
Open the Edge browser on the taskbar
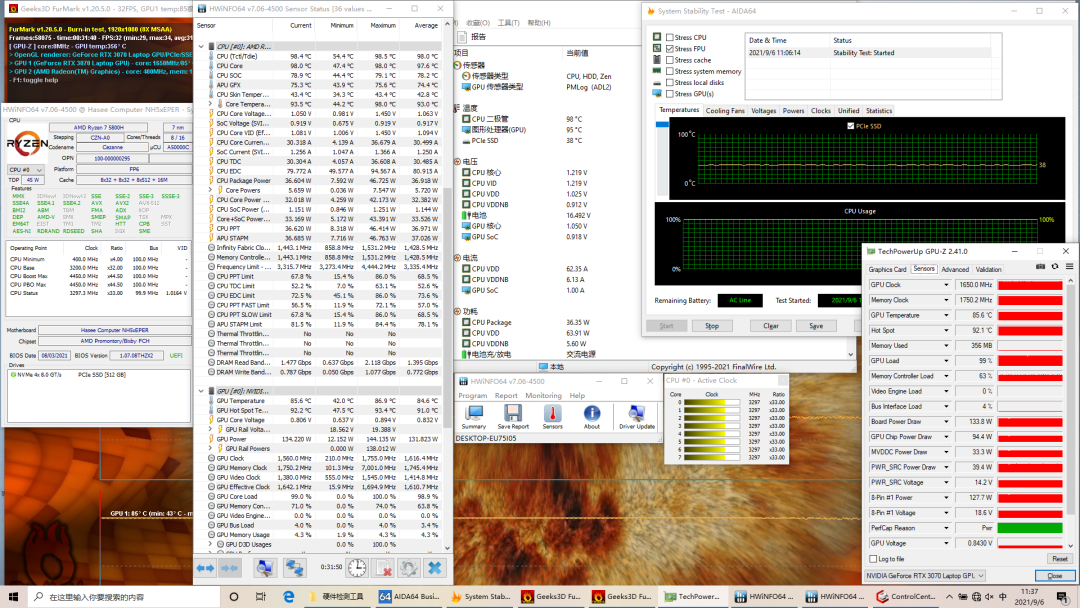(x=287, y=597)
